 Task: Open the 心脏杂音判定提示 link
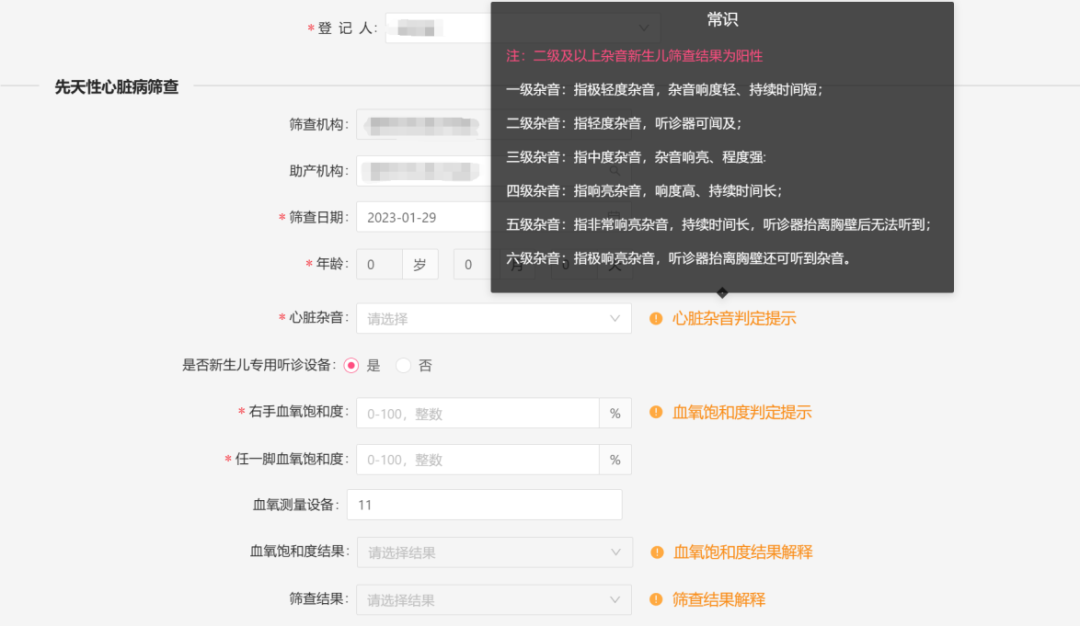point(733,318)
